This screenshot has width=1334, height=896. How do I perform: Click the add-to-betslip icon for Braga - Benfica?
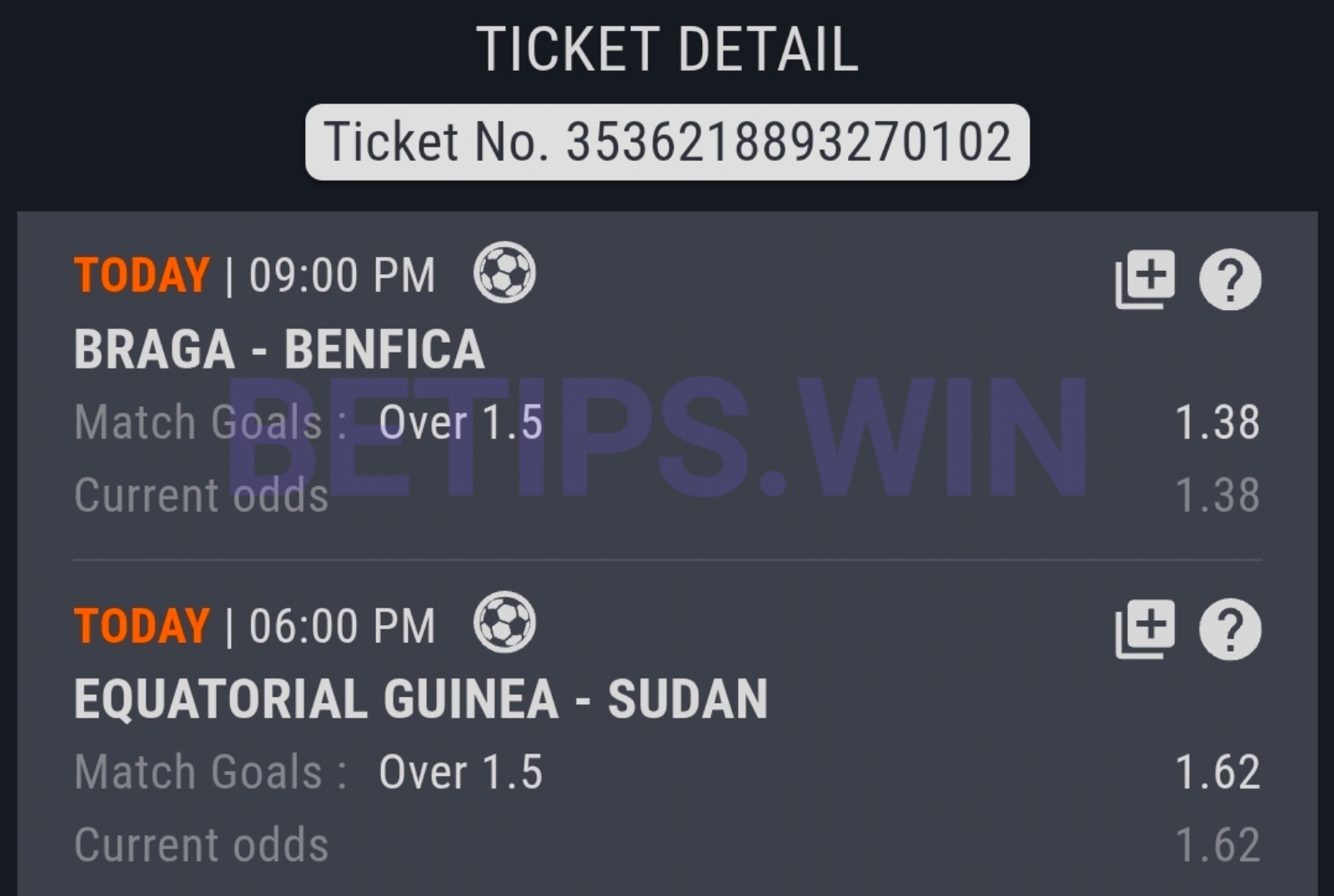click(1145, 278)
